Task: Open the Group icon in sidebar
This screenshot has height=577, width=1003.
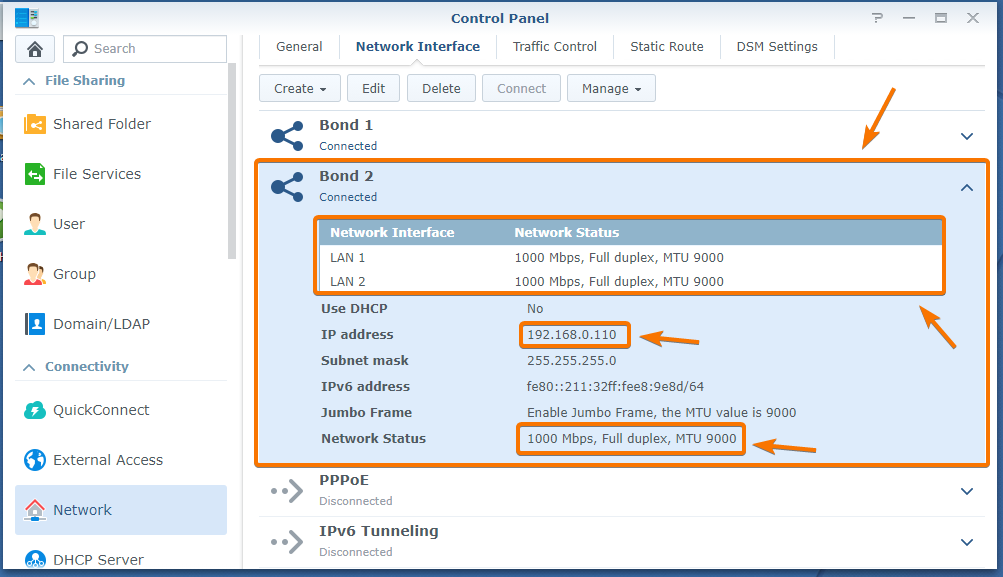Action: [x=35, y=274]
